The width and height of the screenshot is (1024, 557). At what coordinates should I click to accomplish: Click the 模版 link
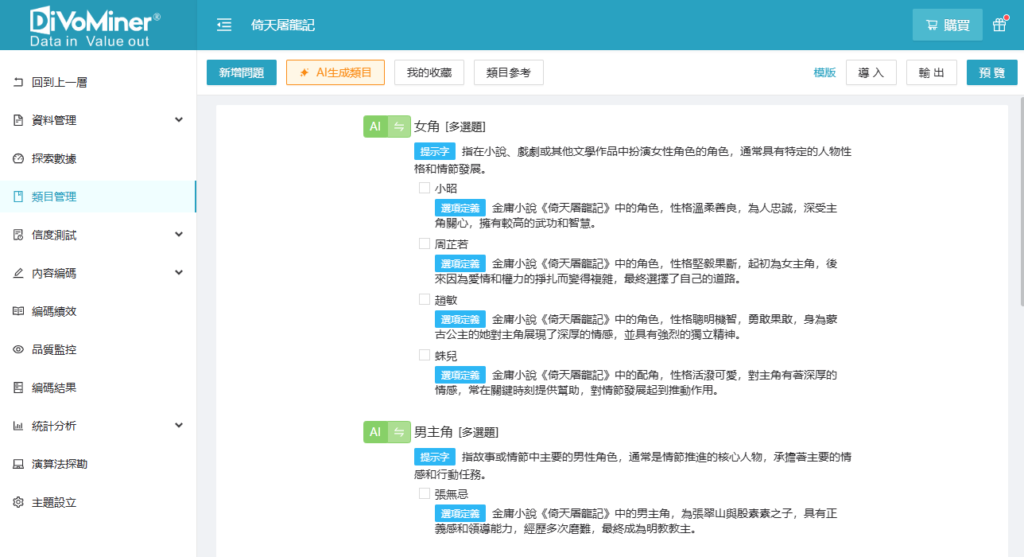click(824, 73)
